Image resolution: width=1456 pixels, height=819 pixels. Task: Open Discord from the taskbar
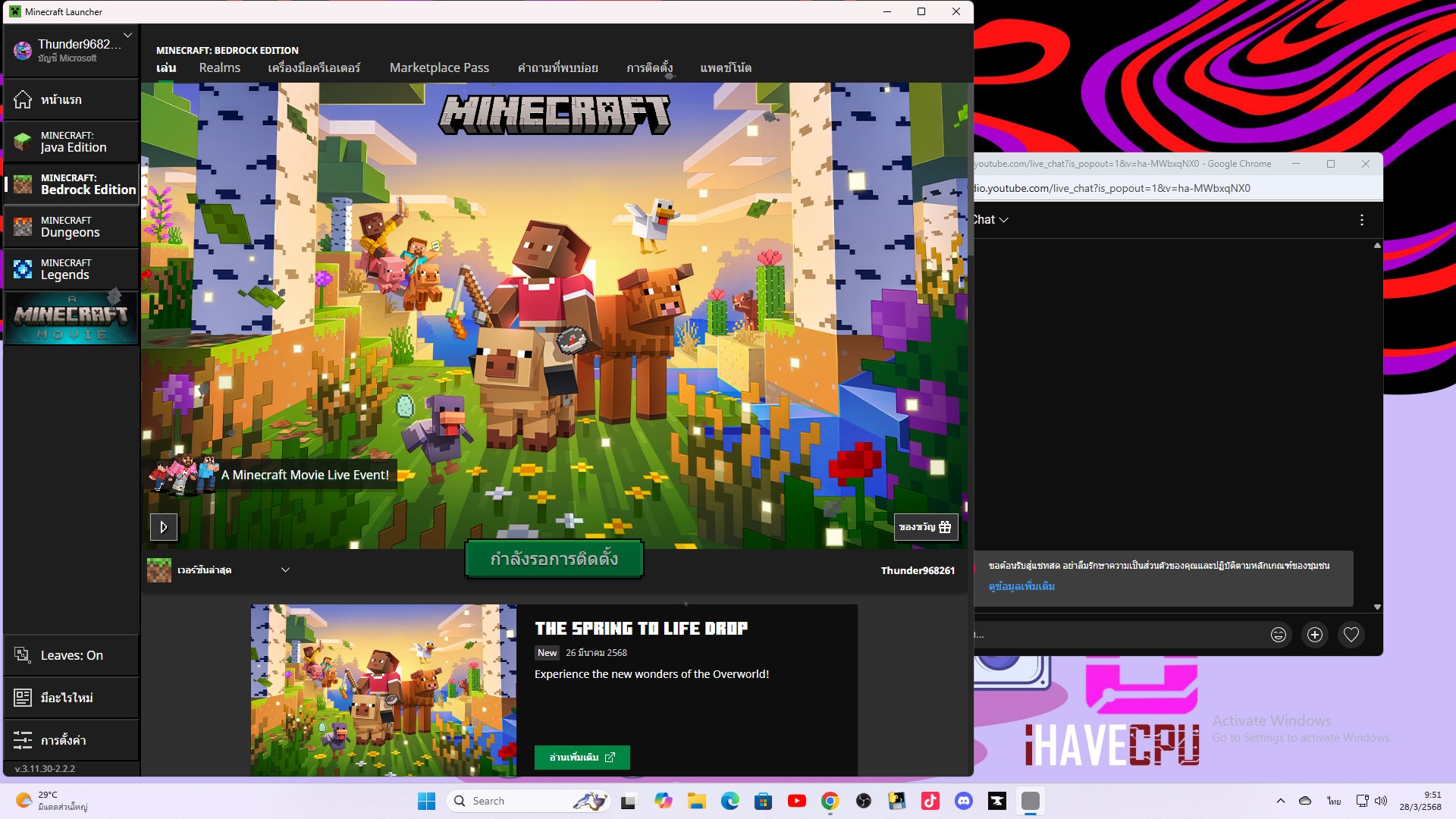tap(964, 801)
